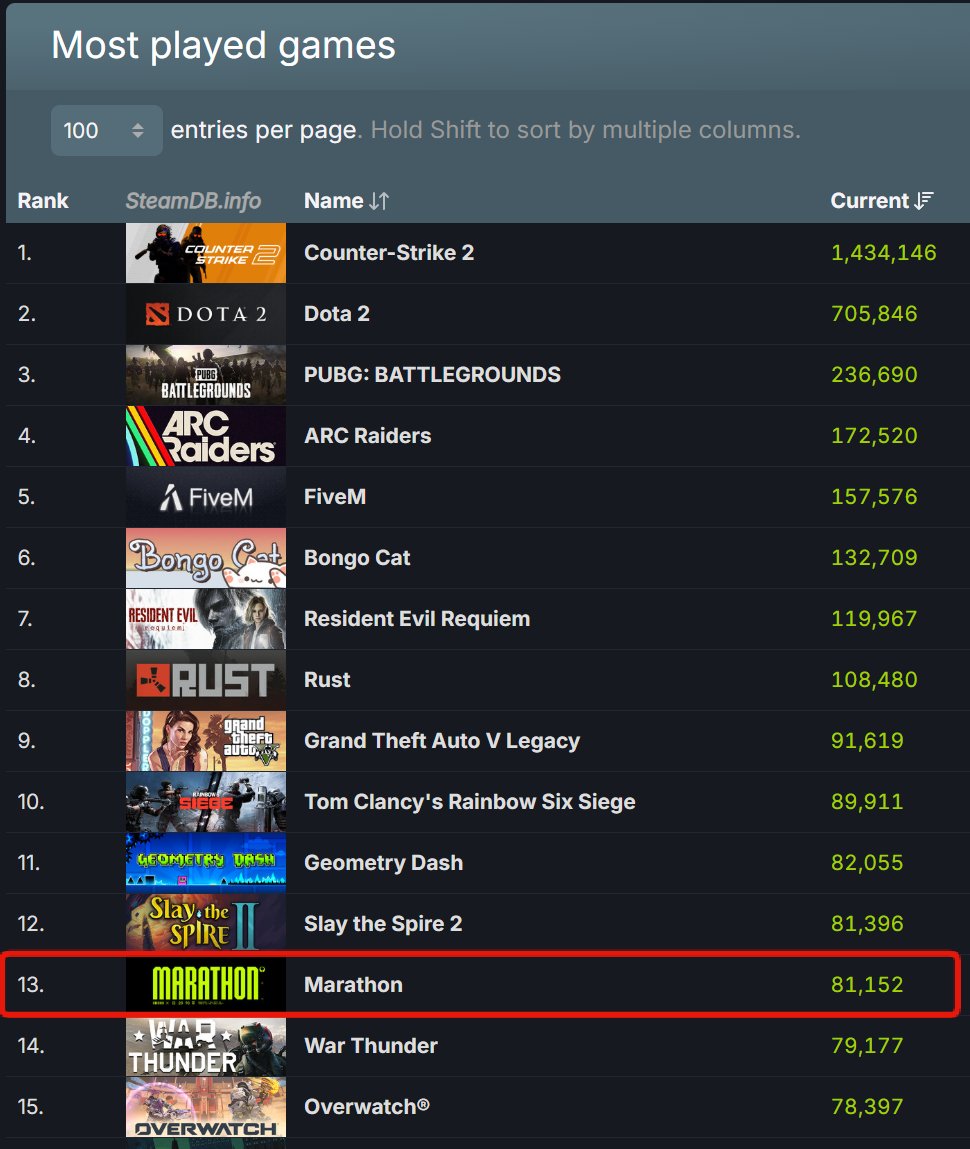
Task: Open the Slay the Spire 2 name link
Action: pyautogui.click(x=383, y=923)
